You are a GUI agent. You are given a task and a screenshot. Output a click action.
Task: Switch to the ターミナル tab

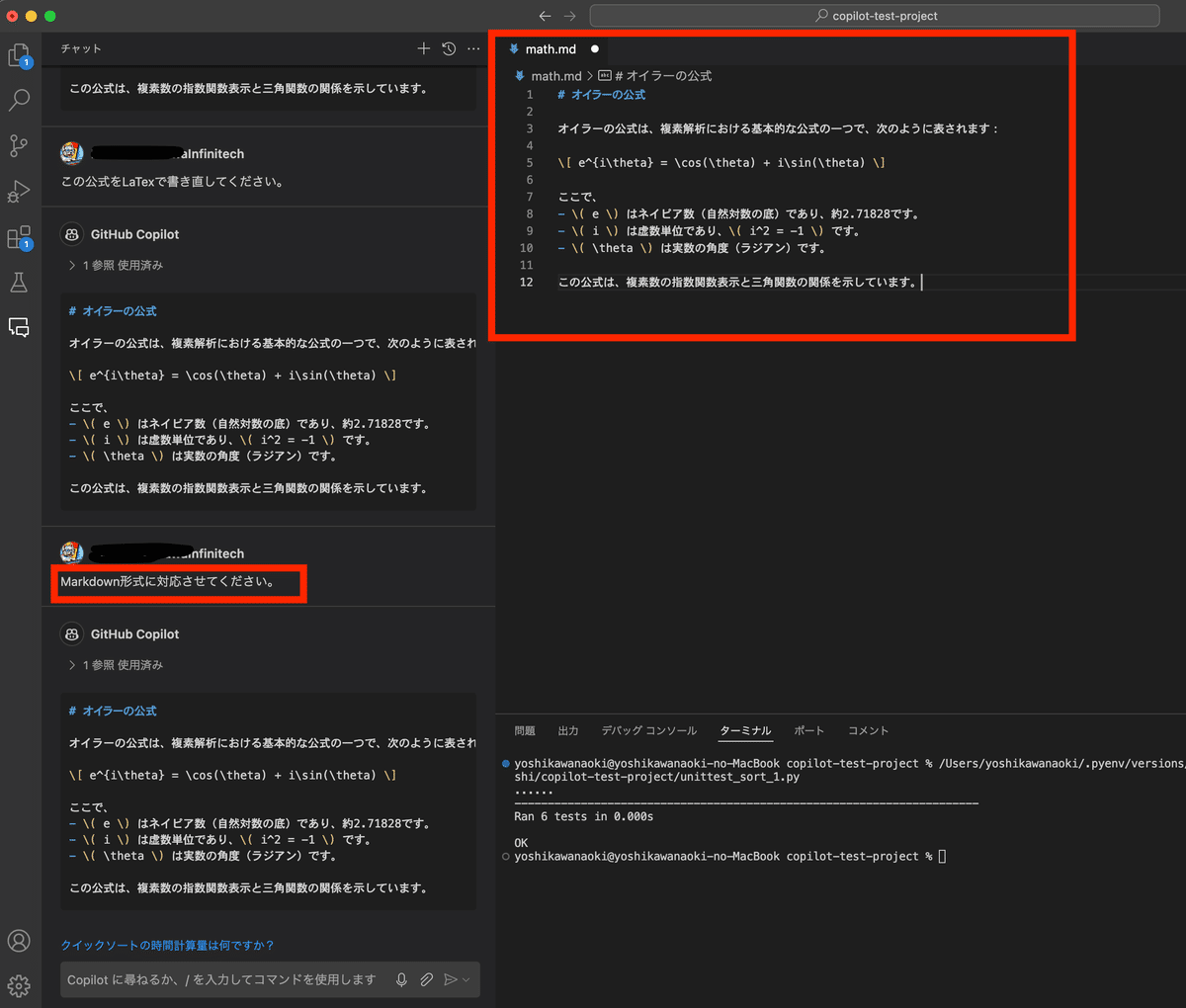(x=745, y=730)
